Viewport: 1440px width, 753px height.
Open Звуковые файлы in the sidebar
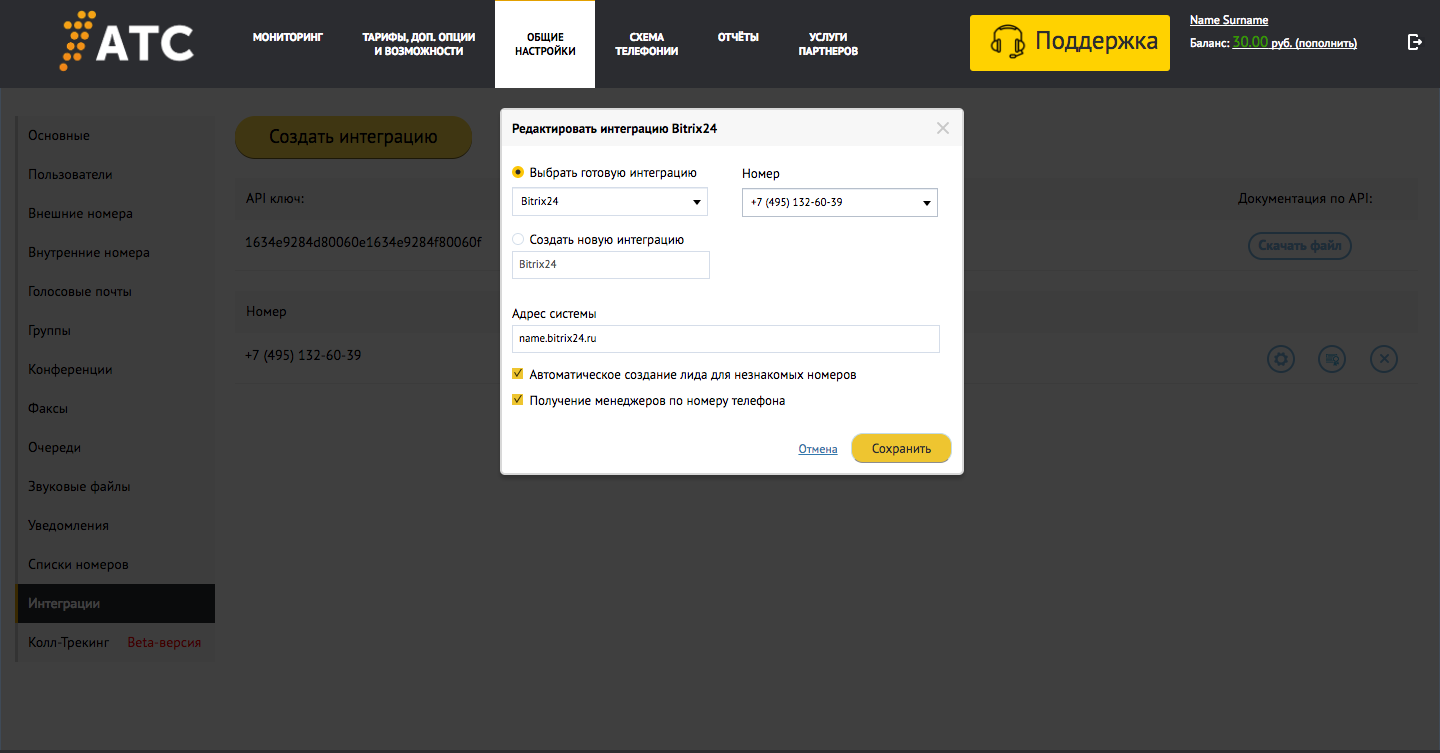pos(116,486)
